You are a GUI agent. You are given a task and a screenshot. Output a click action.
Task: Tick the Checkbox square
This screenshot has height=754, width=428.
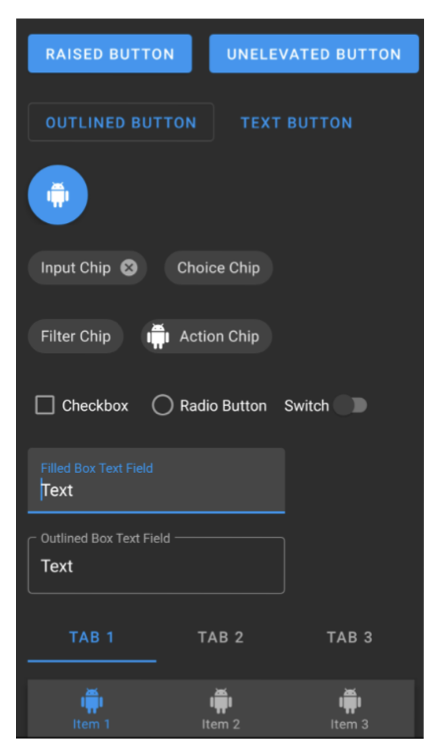pyautogui.click(x=45, y=405)
